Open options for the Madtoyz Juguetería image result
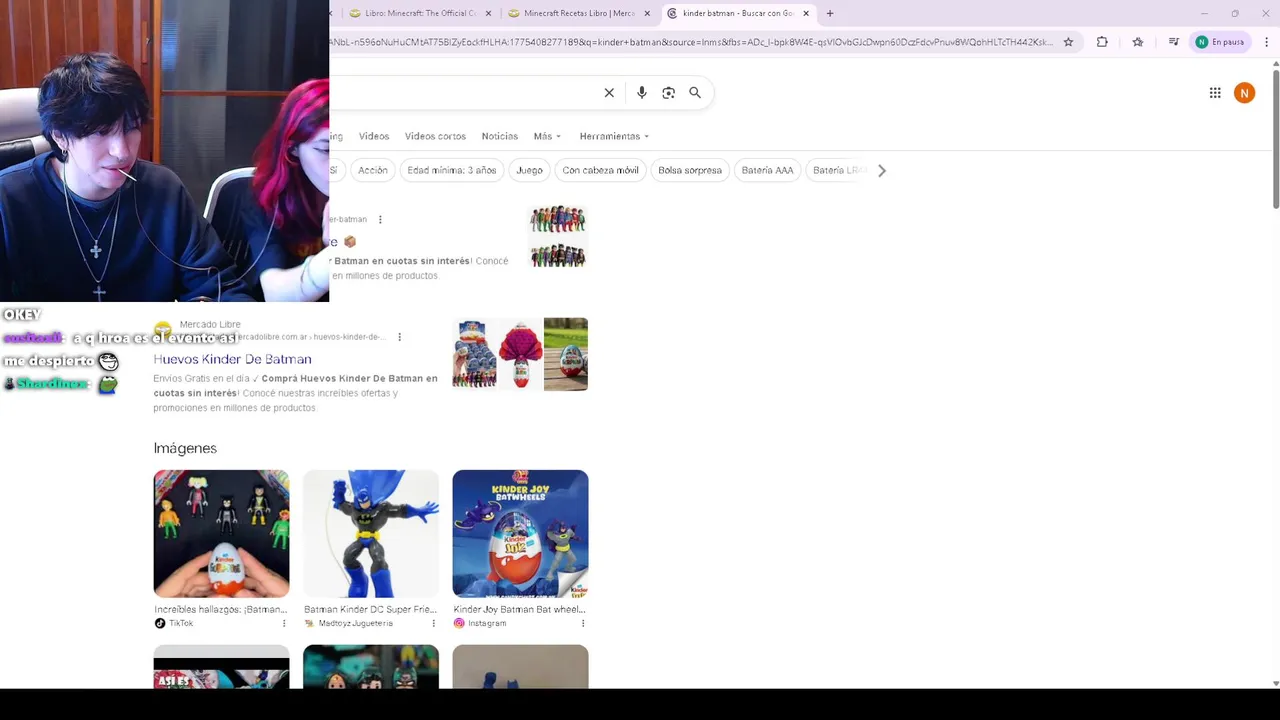The height and width of the screenshot is (720, 1280). click(x=433, y=623)
